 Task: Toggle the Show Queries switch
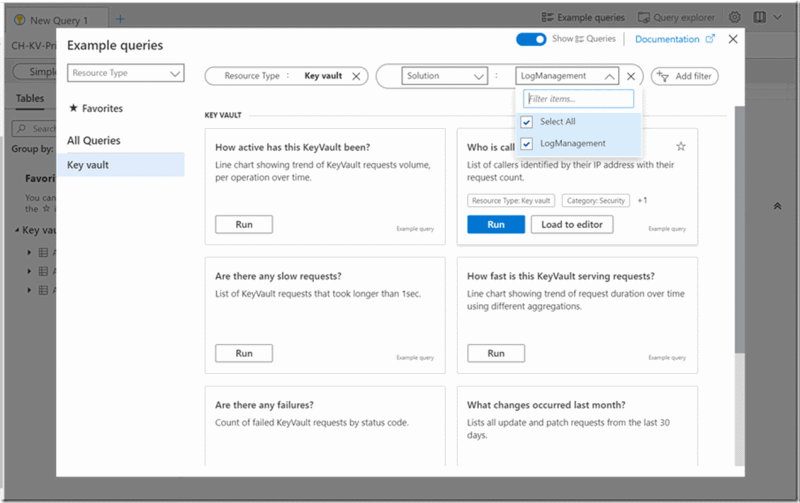(531, 39)
